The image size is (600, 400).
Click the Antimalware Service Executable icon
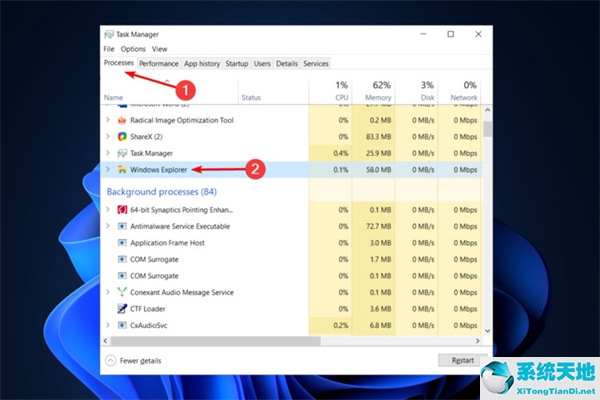coord(122,227)
